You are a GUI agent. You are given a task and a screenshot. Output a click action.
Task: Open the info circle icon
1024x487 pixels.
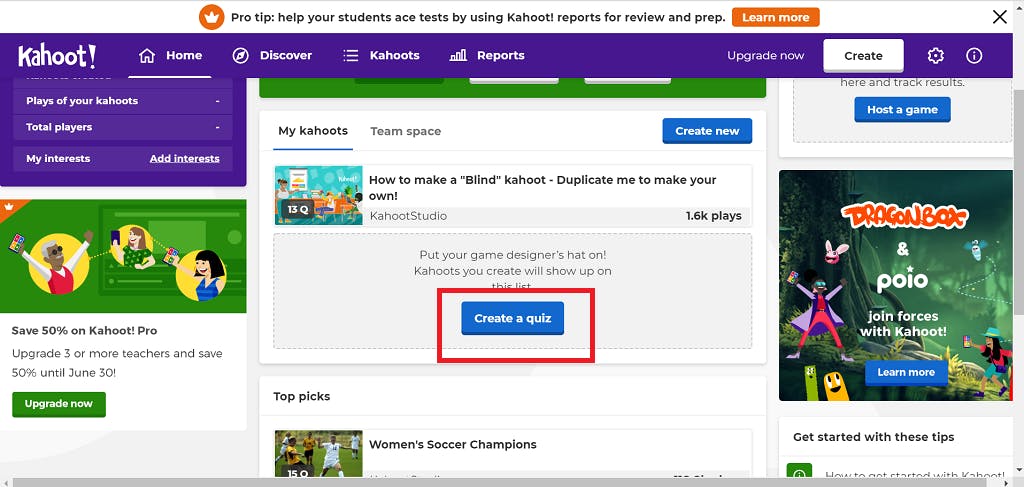[x=974, y=55]
